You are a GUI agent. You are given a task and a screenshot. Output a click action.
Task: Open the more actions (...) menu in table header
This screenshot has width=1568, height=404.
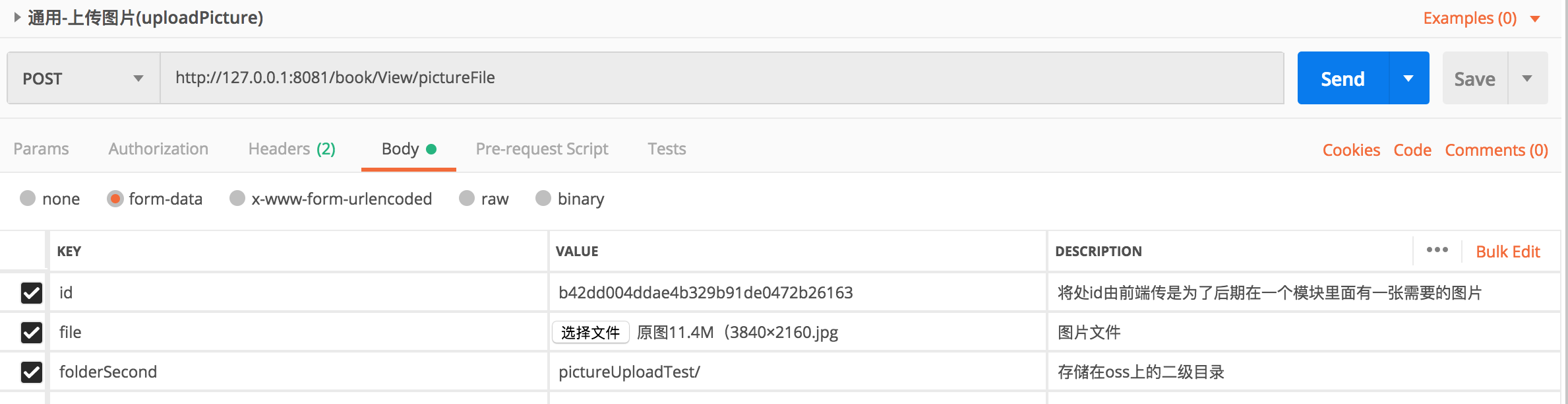click(x=1436, y=250)
